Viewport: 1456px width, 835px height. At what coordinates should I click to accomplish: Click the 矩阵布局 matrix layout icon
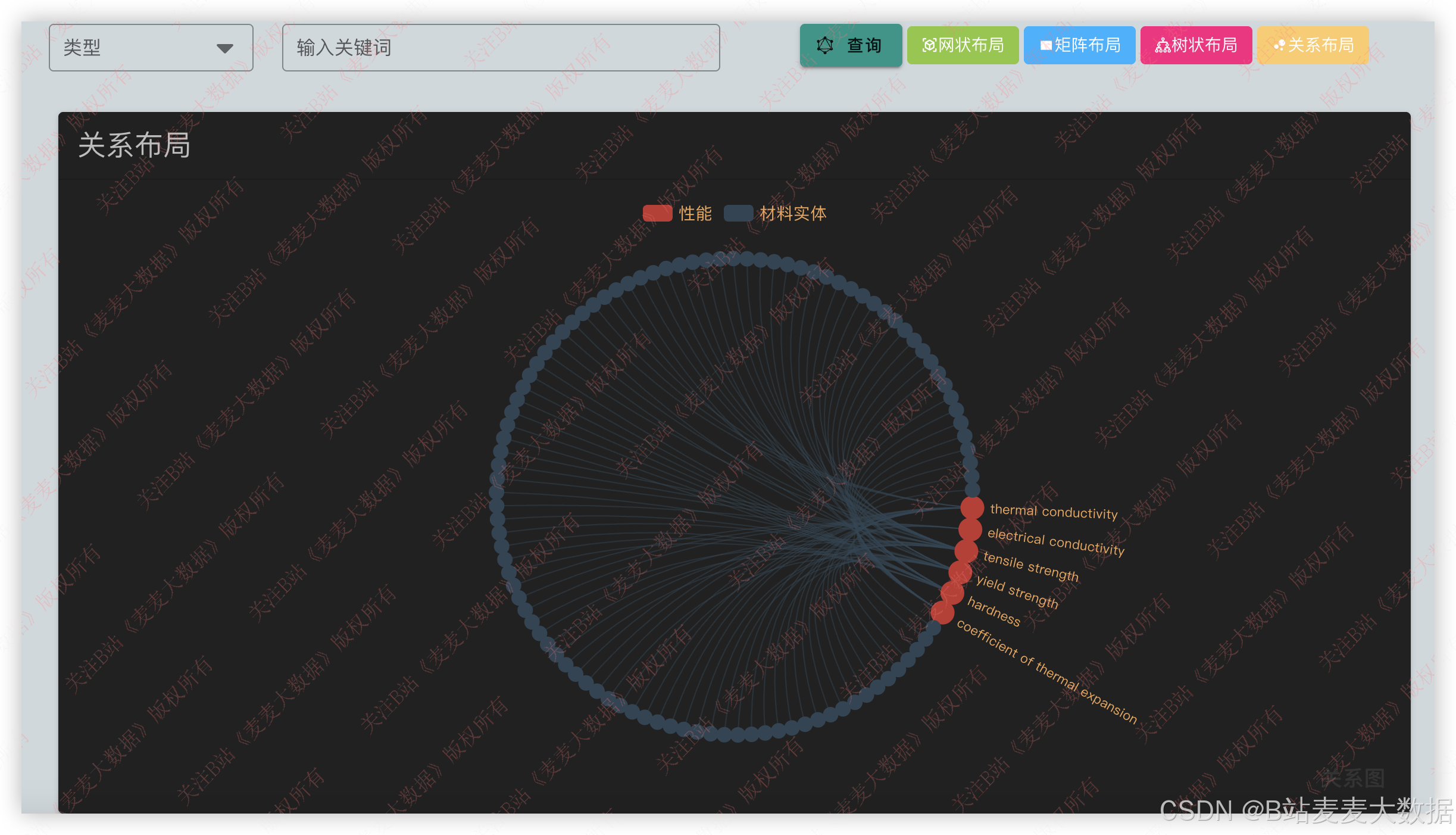pyautogui.click(x=1046, y=45)
